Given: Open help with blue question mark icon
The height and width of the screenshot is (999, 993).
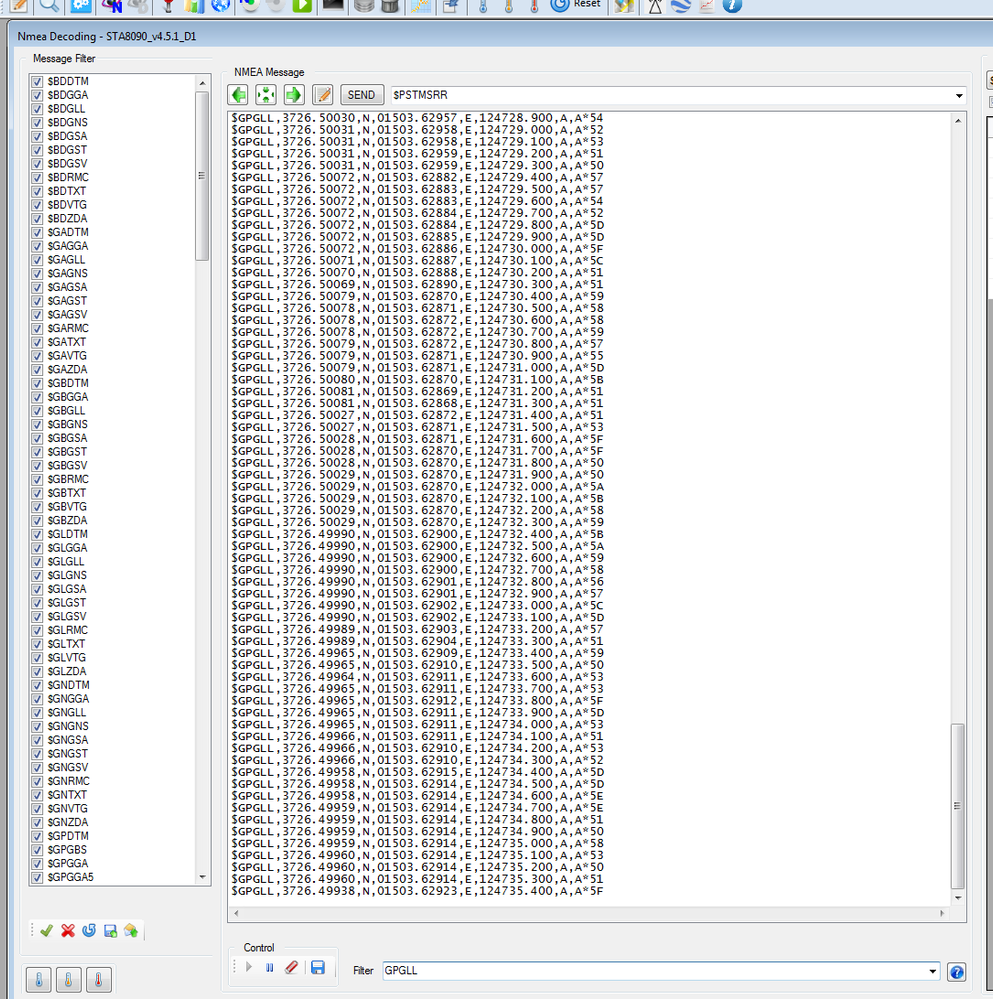Looking at the screenshot, I should (x=957, y=972).
